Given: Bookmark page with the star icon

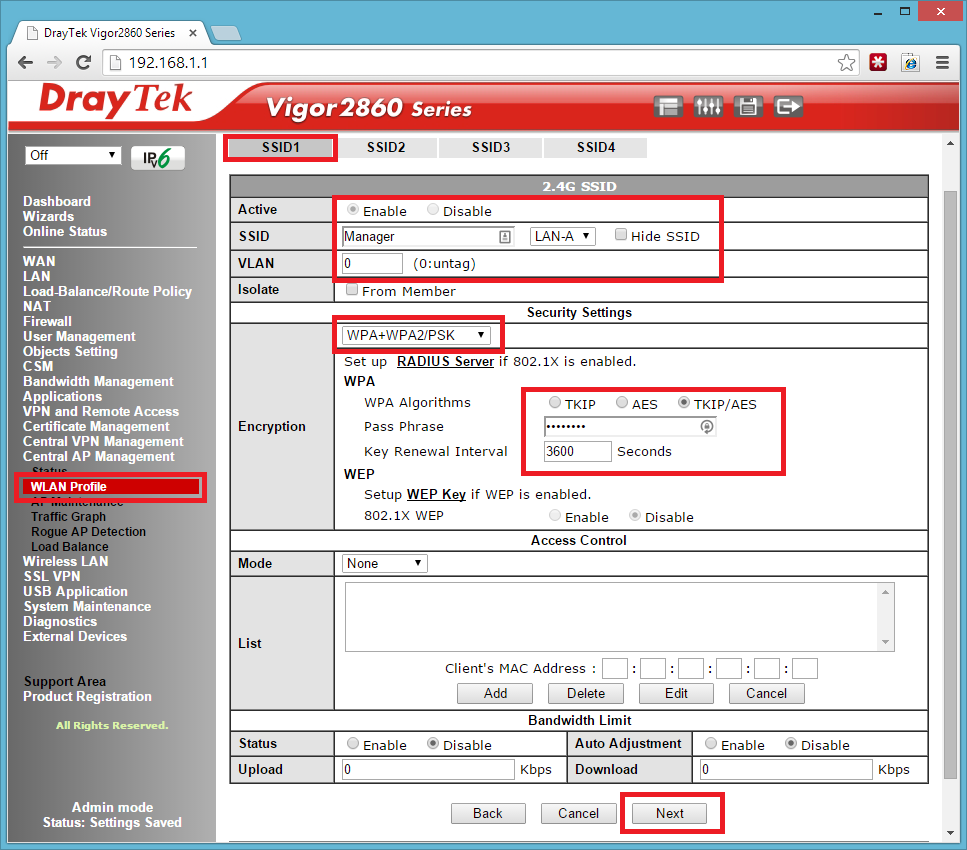Looking at the screenshot, I should [846, 62].
